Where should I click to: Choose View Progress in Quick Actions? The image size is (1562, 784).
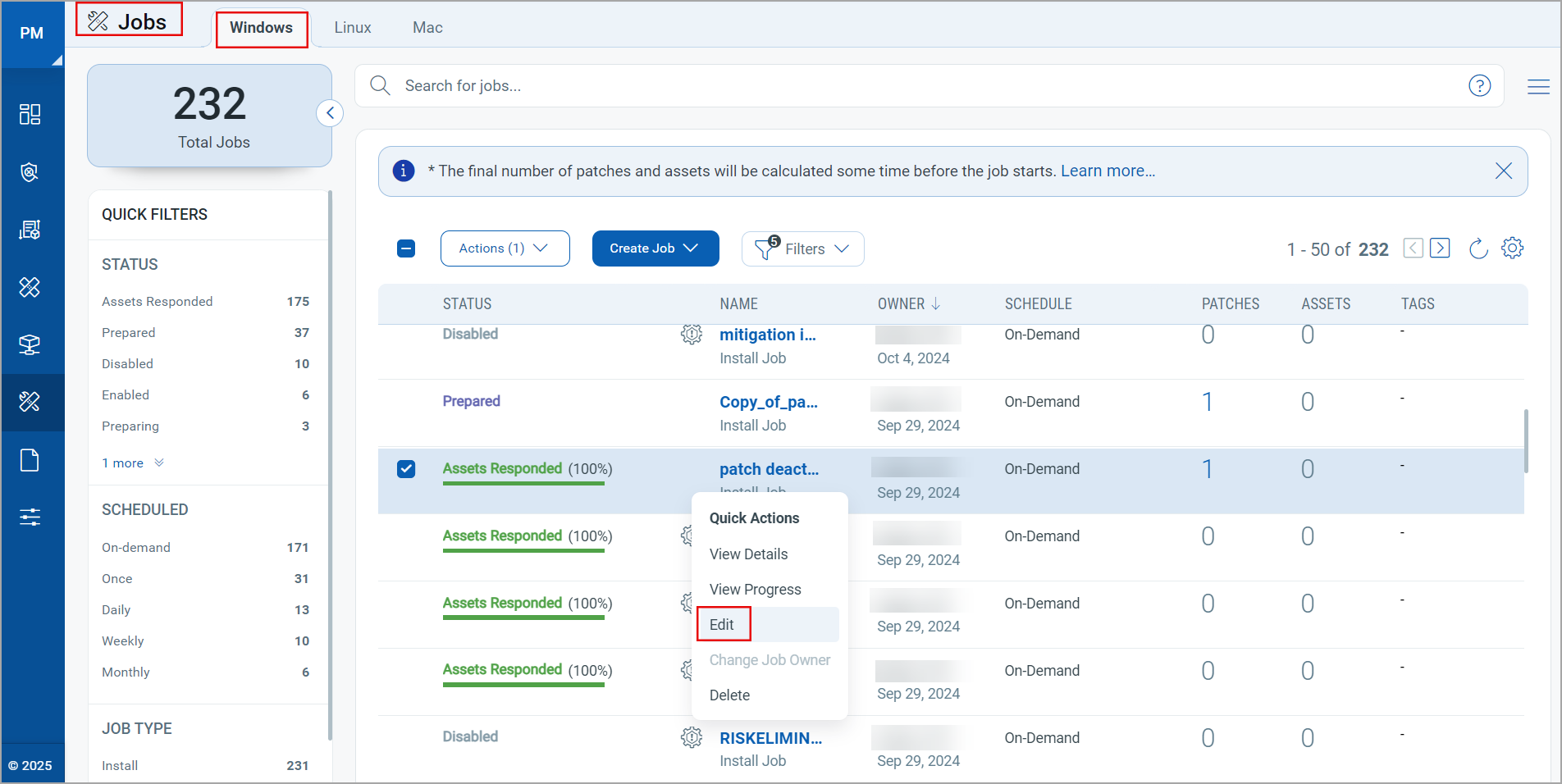pyautogui.click(x=755, y=590)
